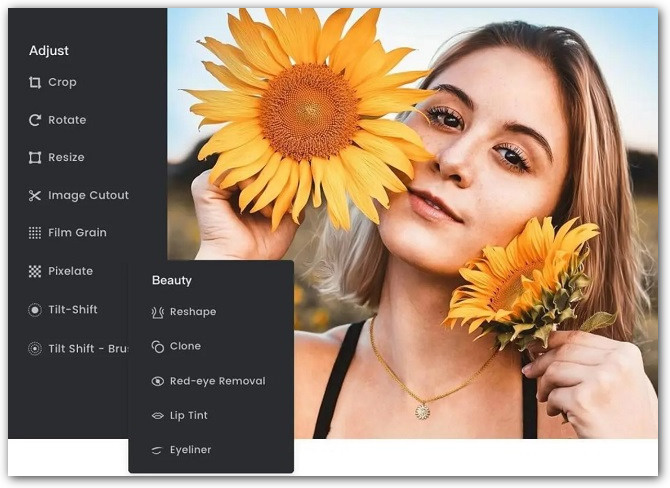The height and width of the screenshot is (488, 670).
Task: Open the Film Grain menu entry label
Action: pyautogui.click(x=77, y=233)
